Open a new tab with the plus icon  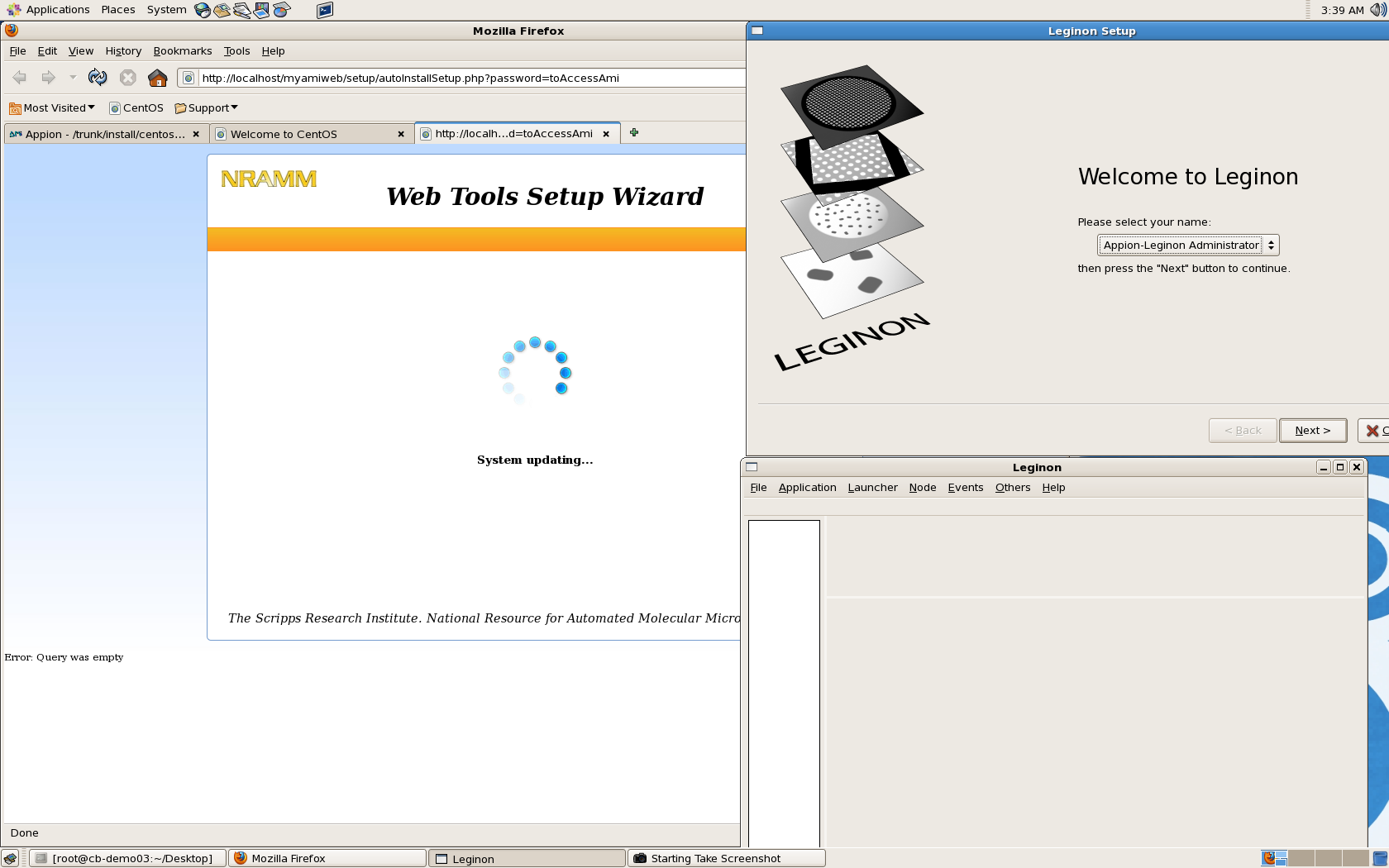(634, 133)
